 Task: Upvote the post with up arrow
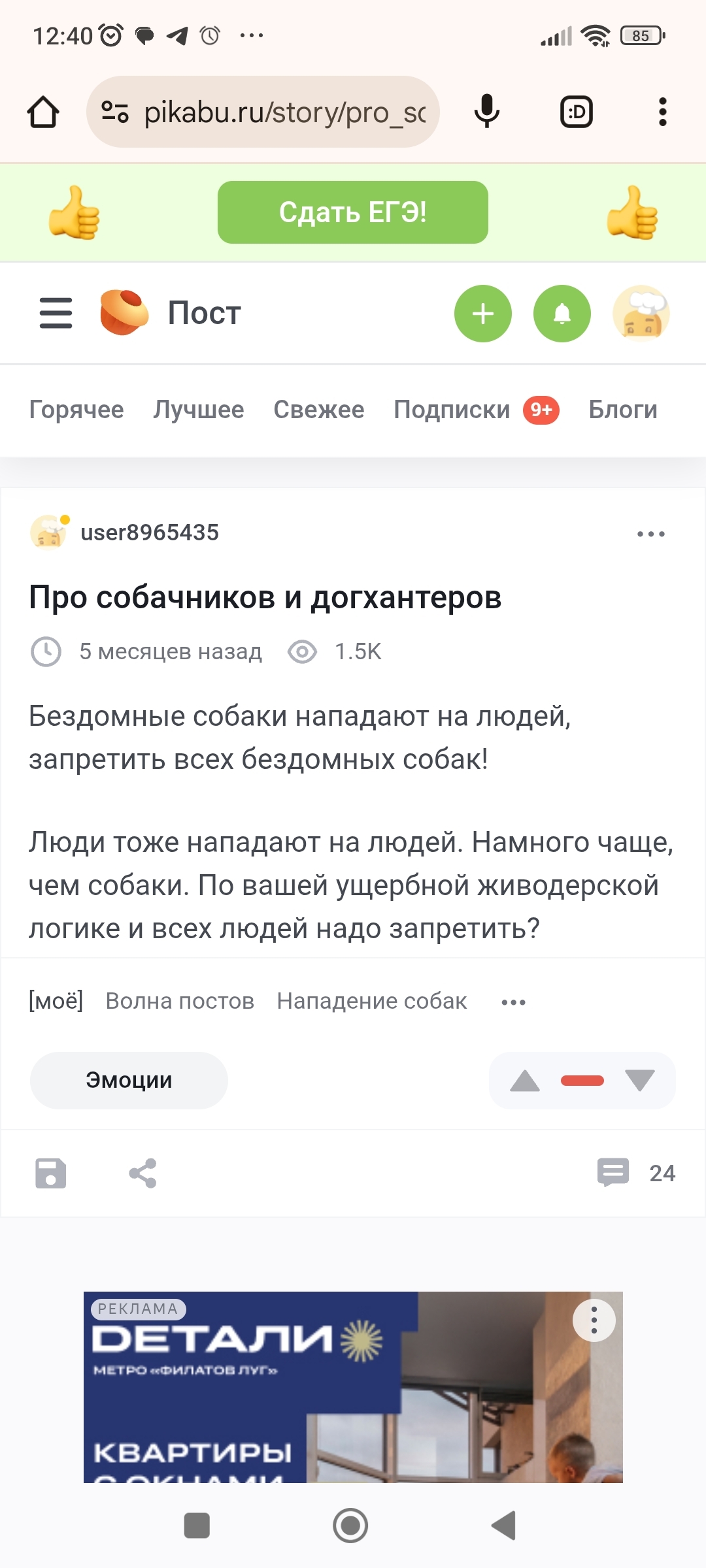point(525,1081)
